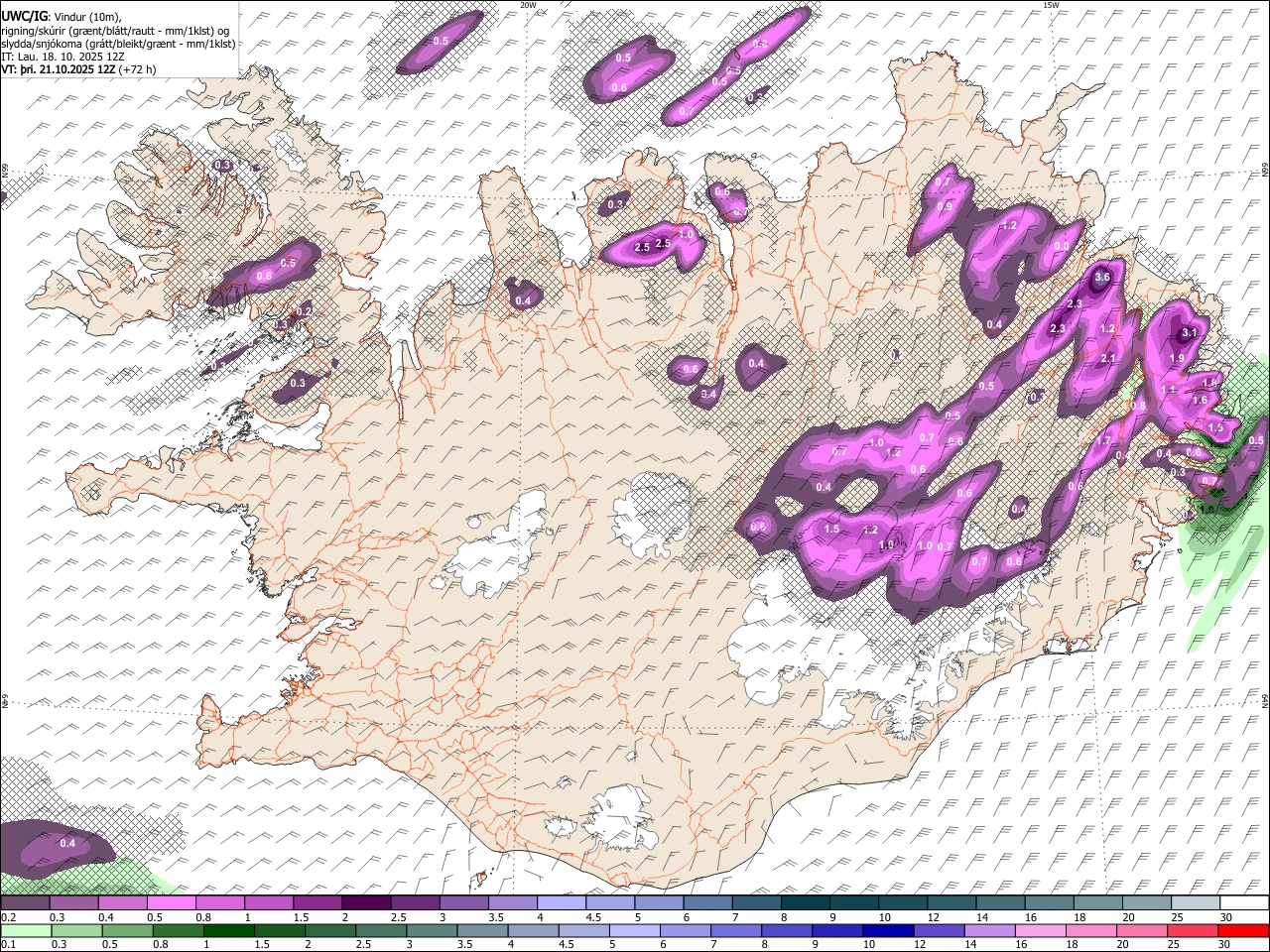Viewport: 1270px width, 952px height.
Task: Click the 'UWC/IG: Vindur (10m)' title text
Action: tap(61, 16)
